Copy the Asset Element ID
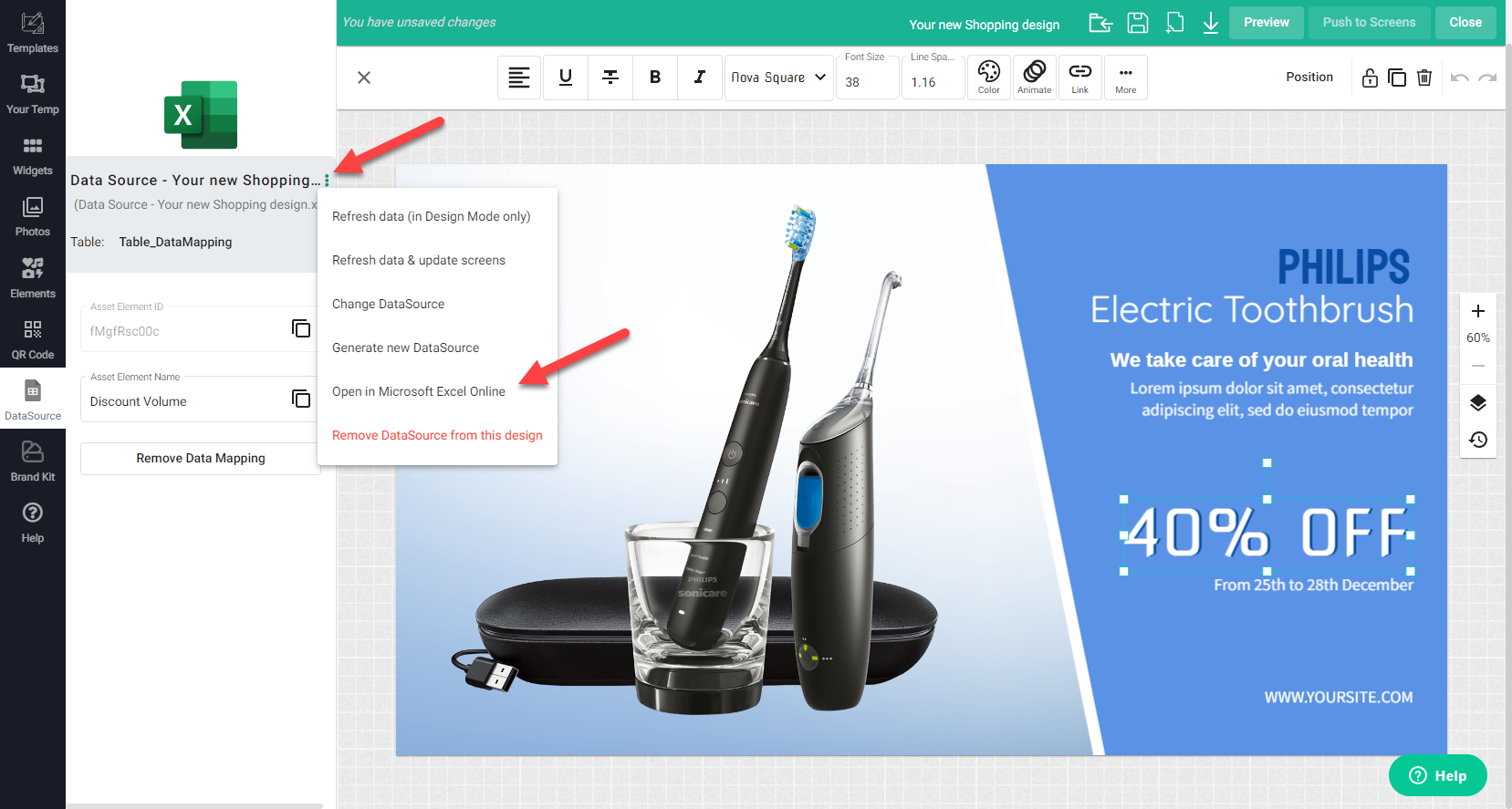The image size is (1512, 809). pyautogui.click(x=301, y=328)
